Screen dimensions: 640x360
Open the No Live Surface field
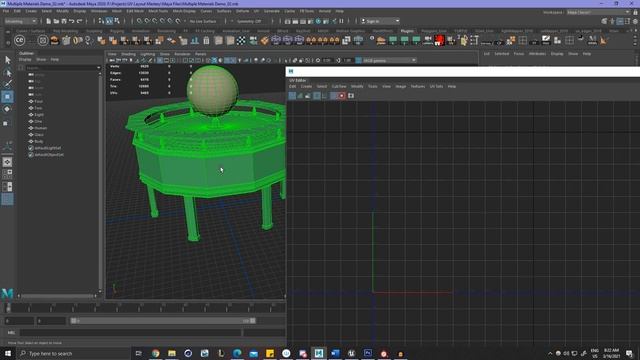[x=203, y=21]
